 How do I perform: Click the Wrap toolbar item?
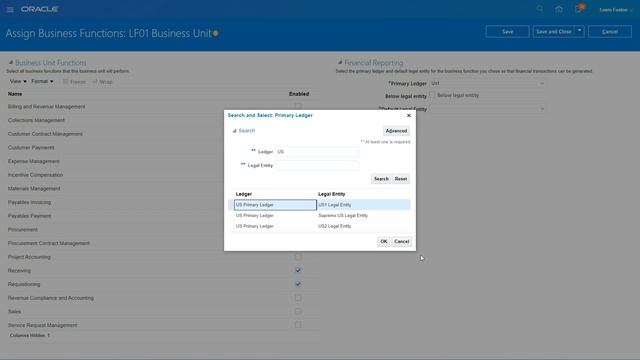102,82
